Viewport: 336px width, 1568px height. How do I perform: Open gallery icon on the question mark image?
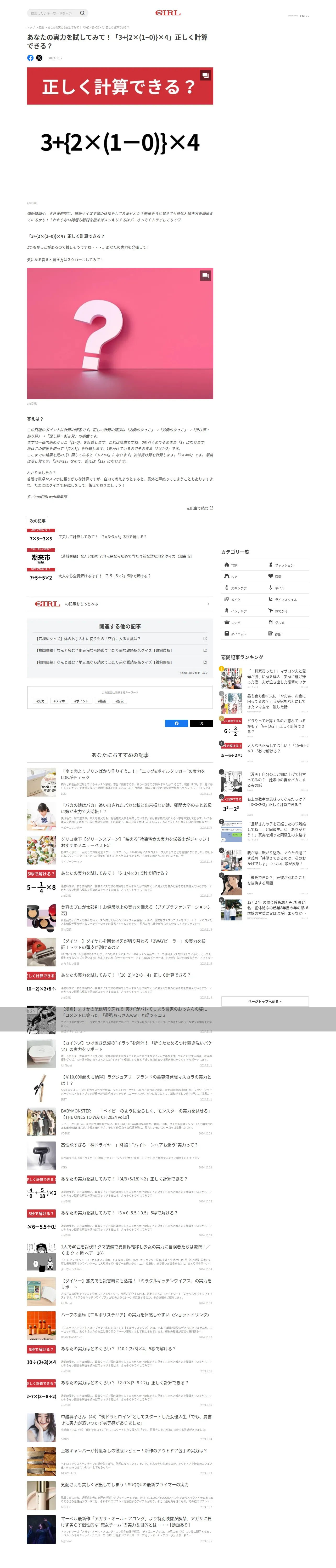[205, 276]
